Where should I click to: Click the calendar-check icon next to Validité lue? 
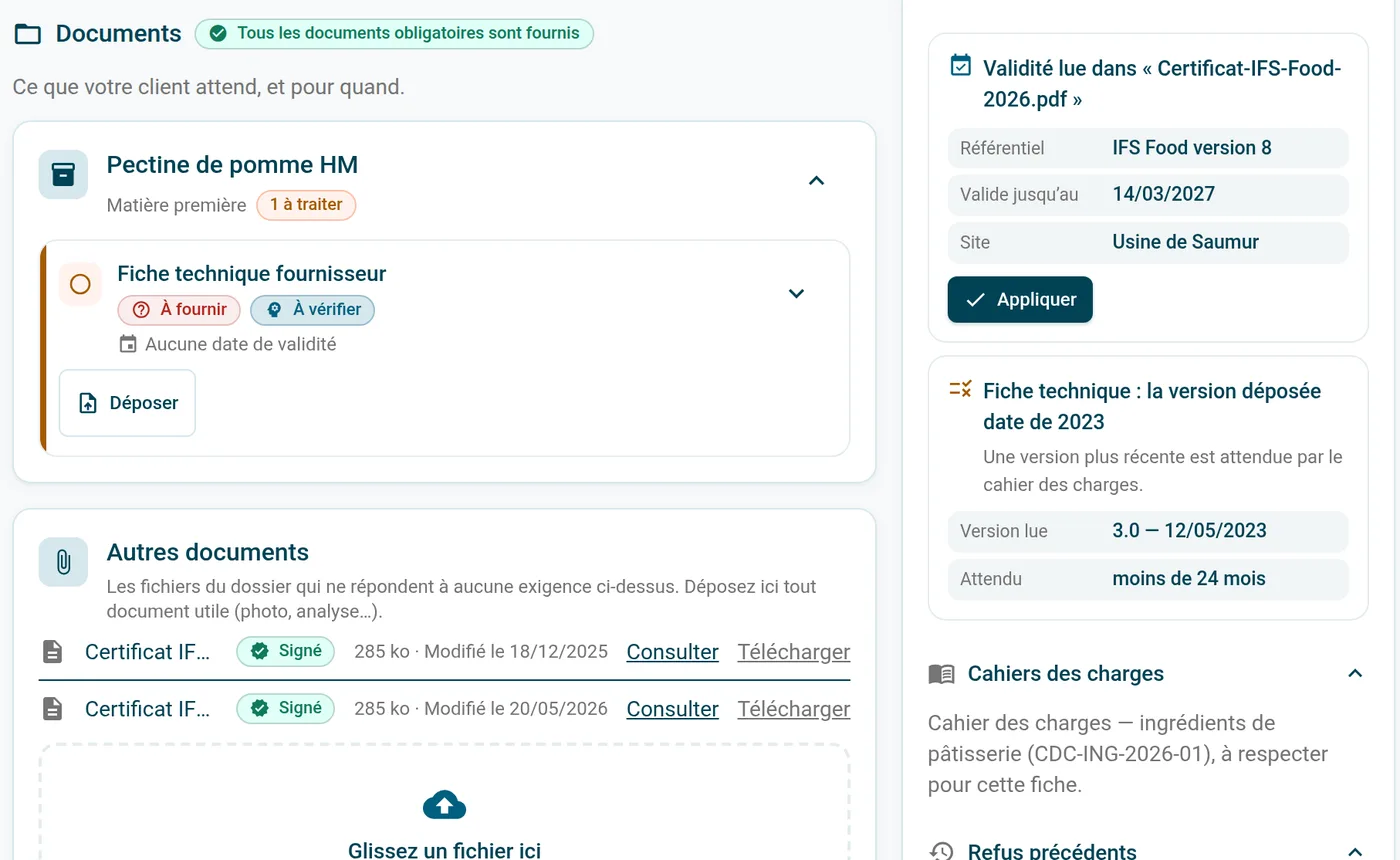tap(960, 66)
